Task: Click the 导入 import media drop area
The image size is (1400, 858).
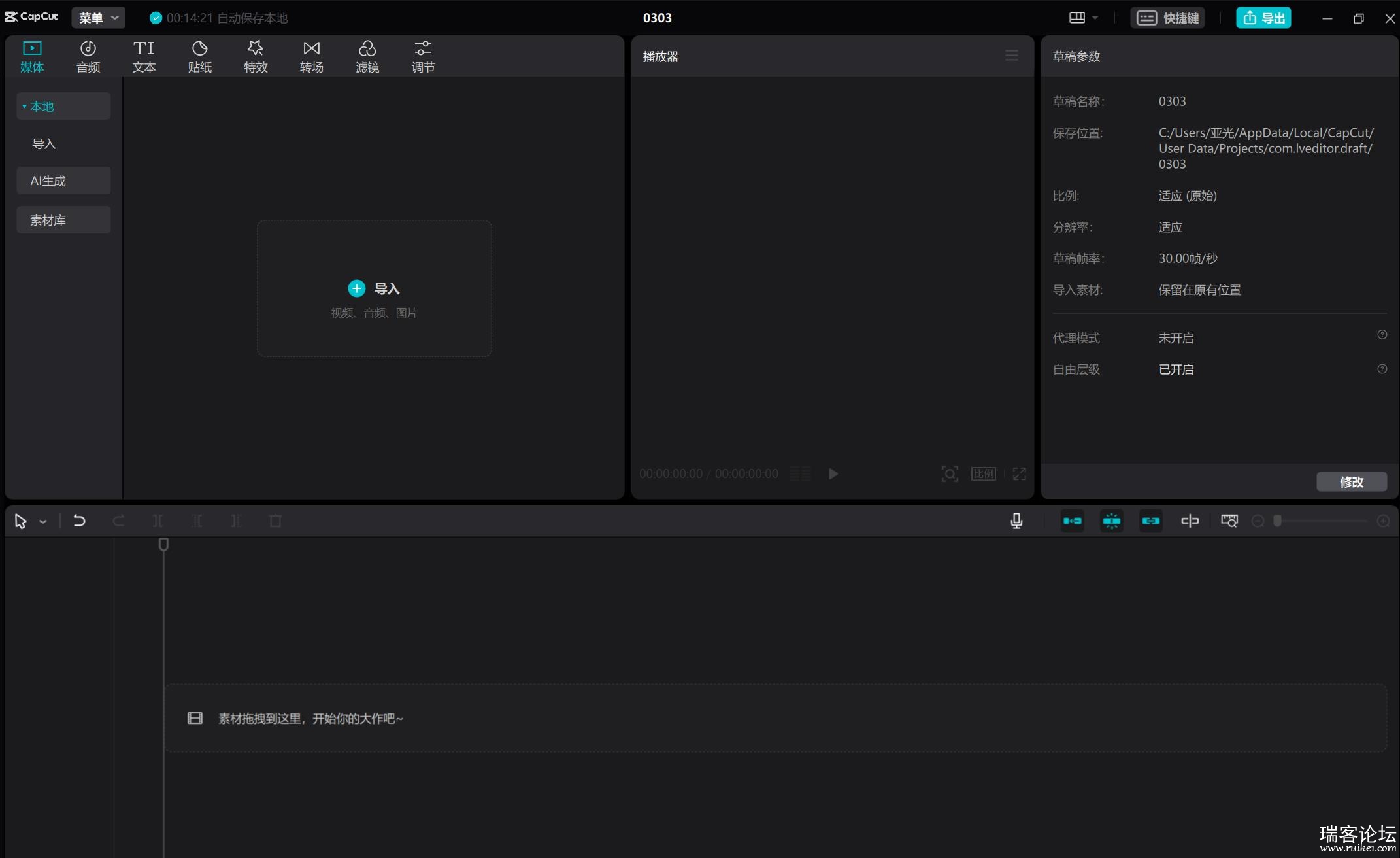Action: click(374, 288)
